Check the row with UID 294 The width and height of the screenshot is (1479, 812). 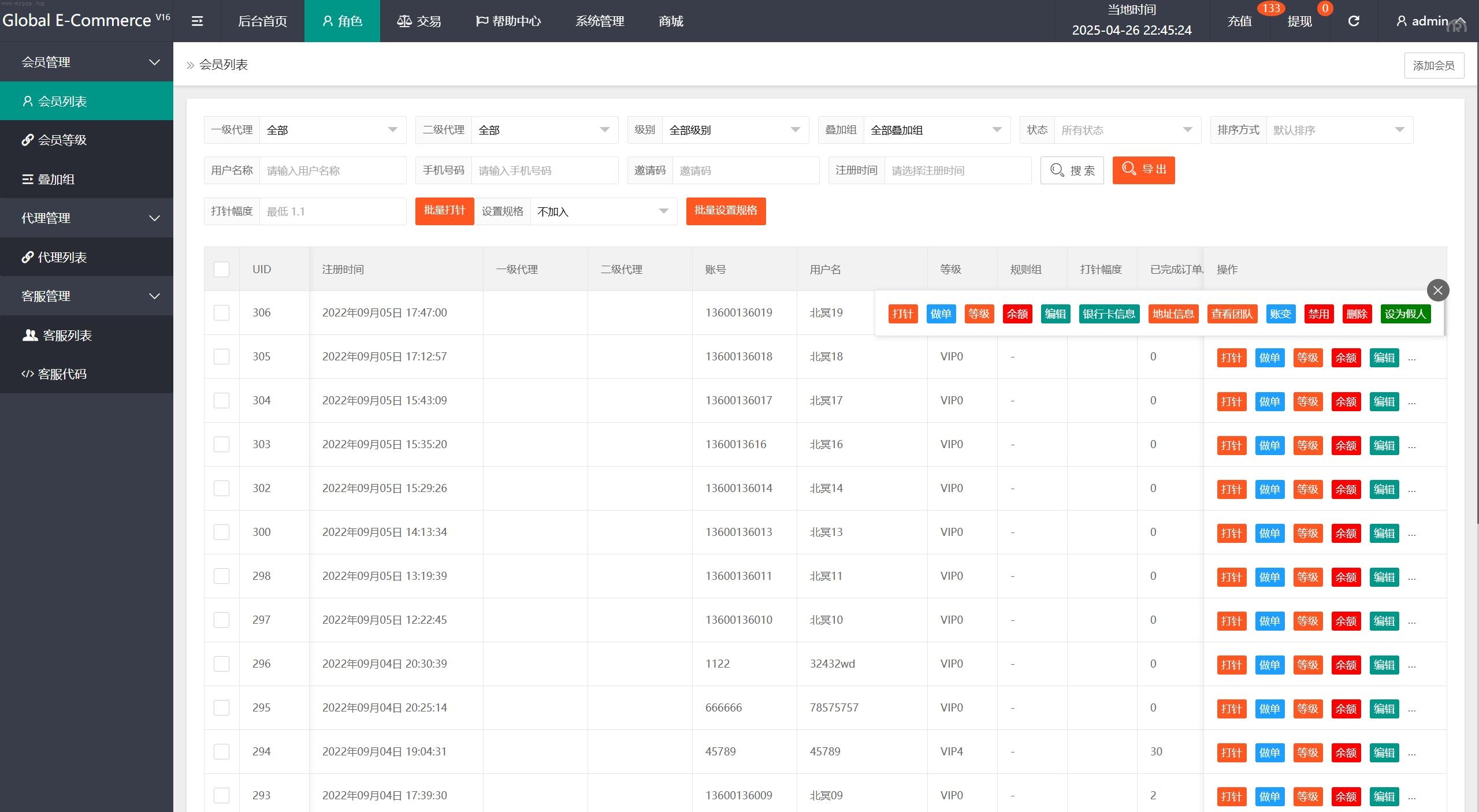(x=221, y=751)
